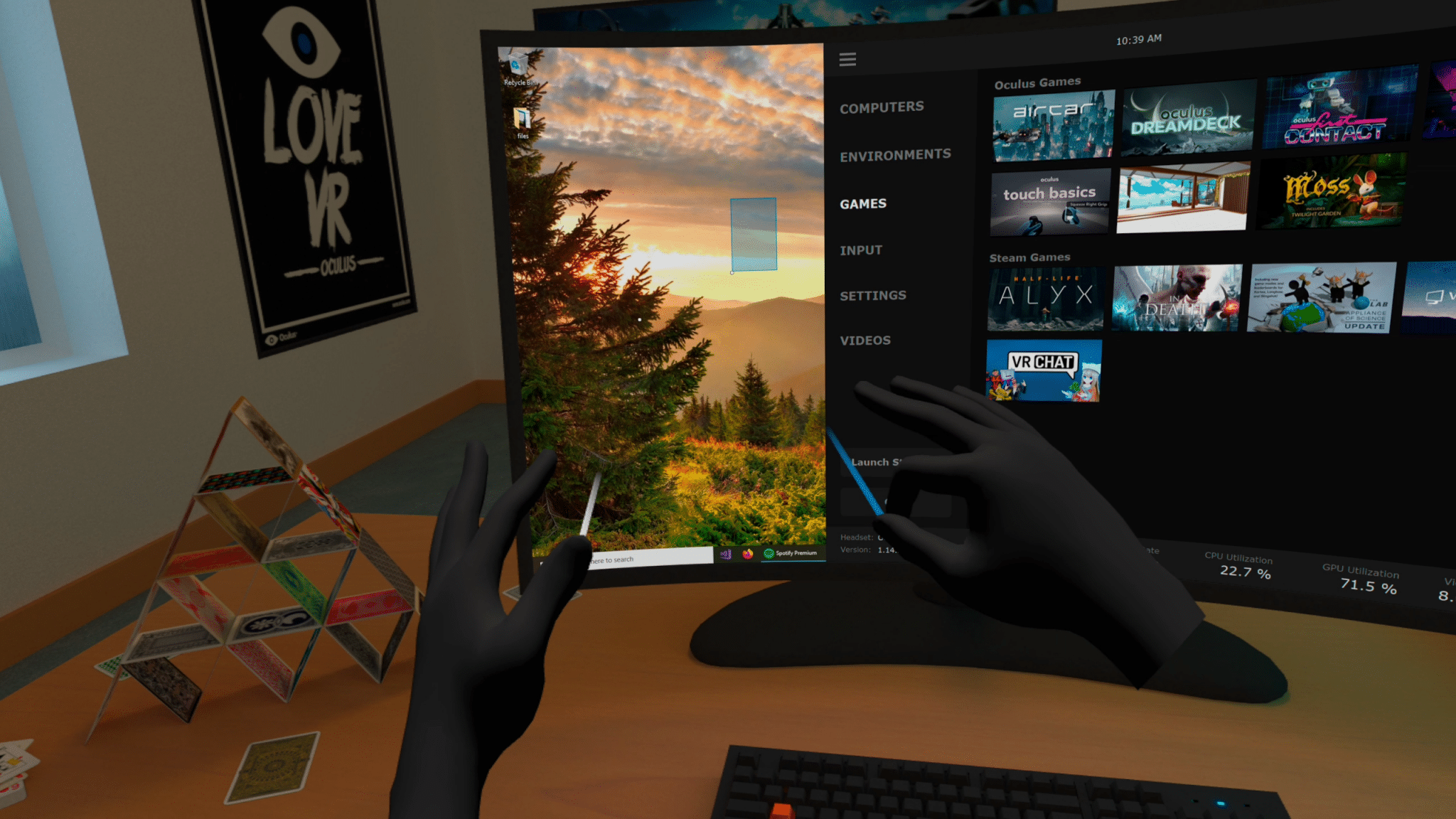The height and width of the screenshot is (819, 1456).
Task: Expand VIDEOS navigation section
Action: (x=865, y=340)
